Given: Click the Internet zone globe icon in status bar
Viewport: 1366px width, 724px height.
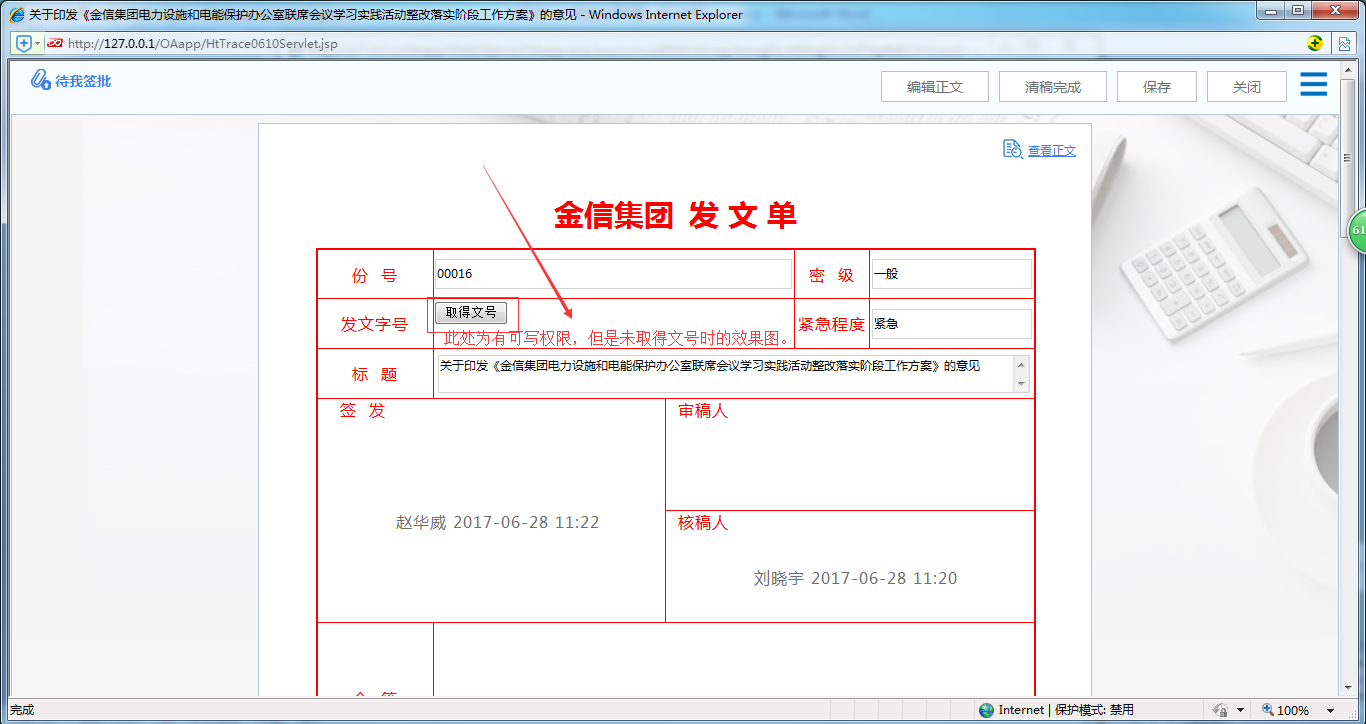Looking at the screenshot, I should [x=988, y=710].
